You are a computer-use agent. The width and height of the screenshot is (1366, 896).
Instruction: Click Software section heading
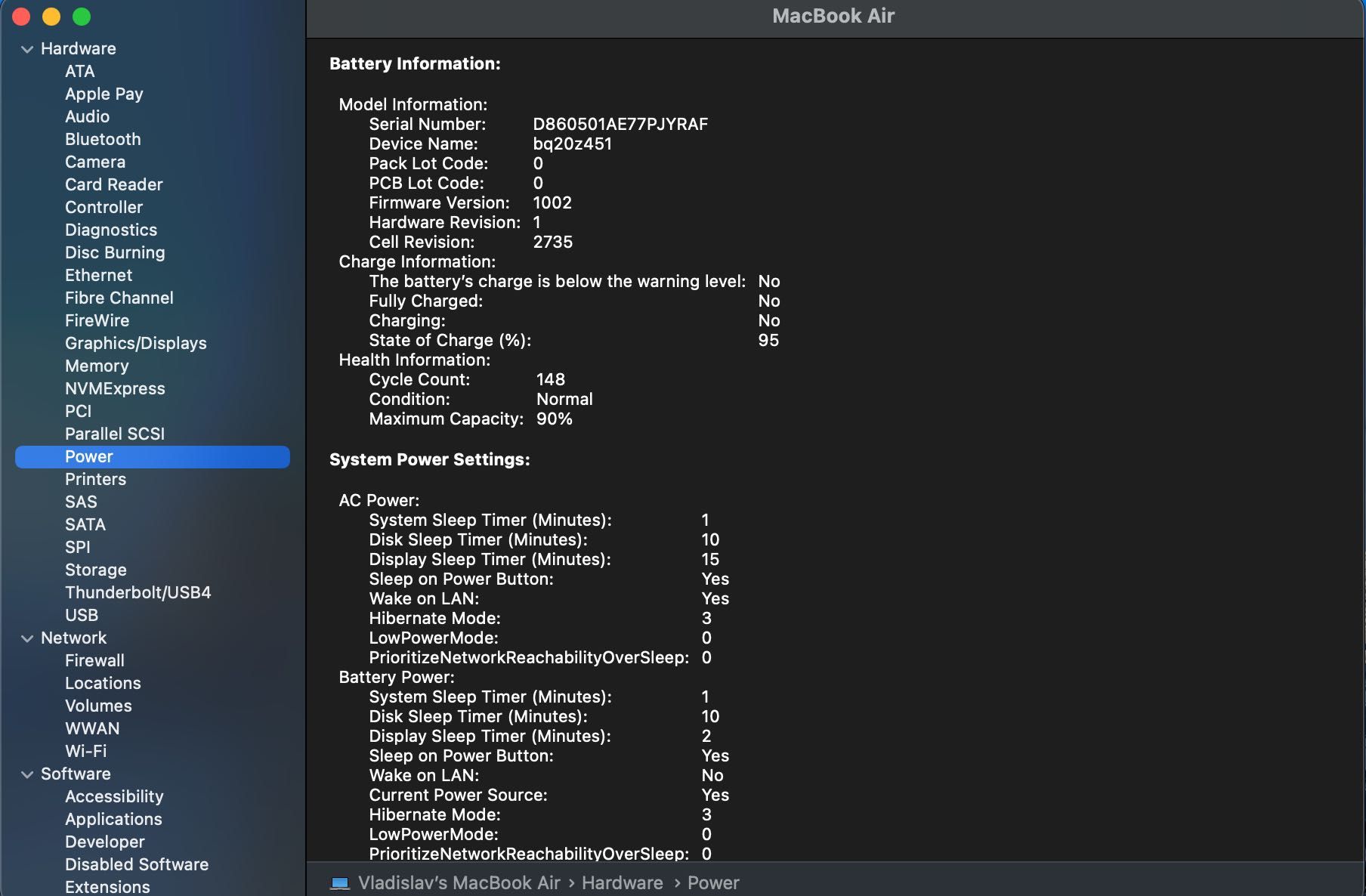[76, 774]
